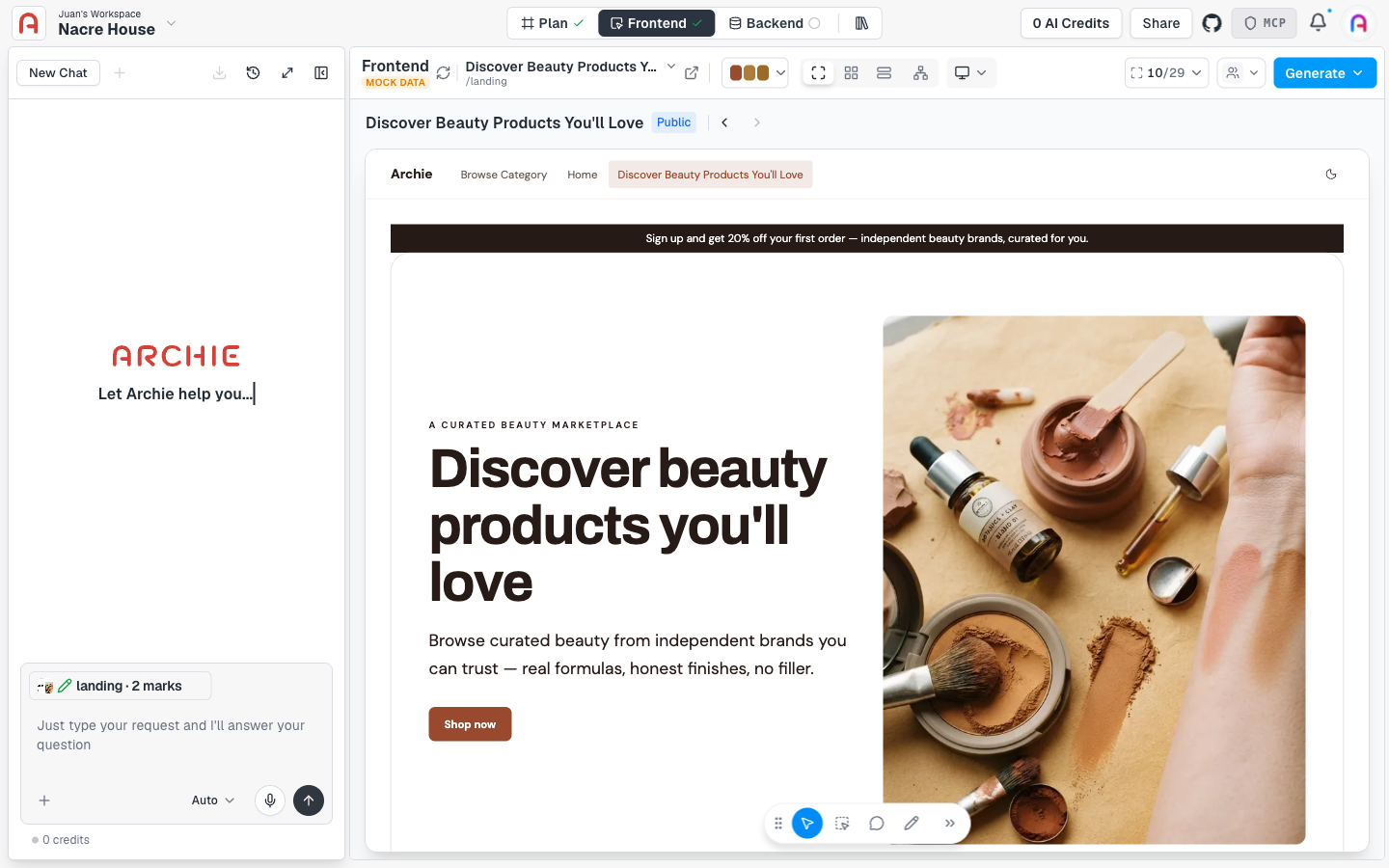
Task: Click the chat history clock icon
Action: pos(254,72)
